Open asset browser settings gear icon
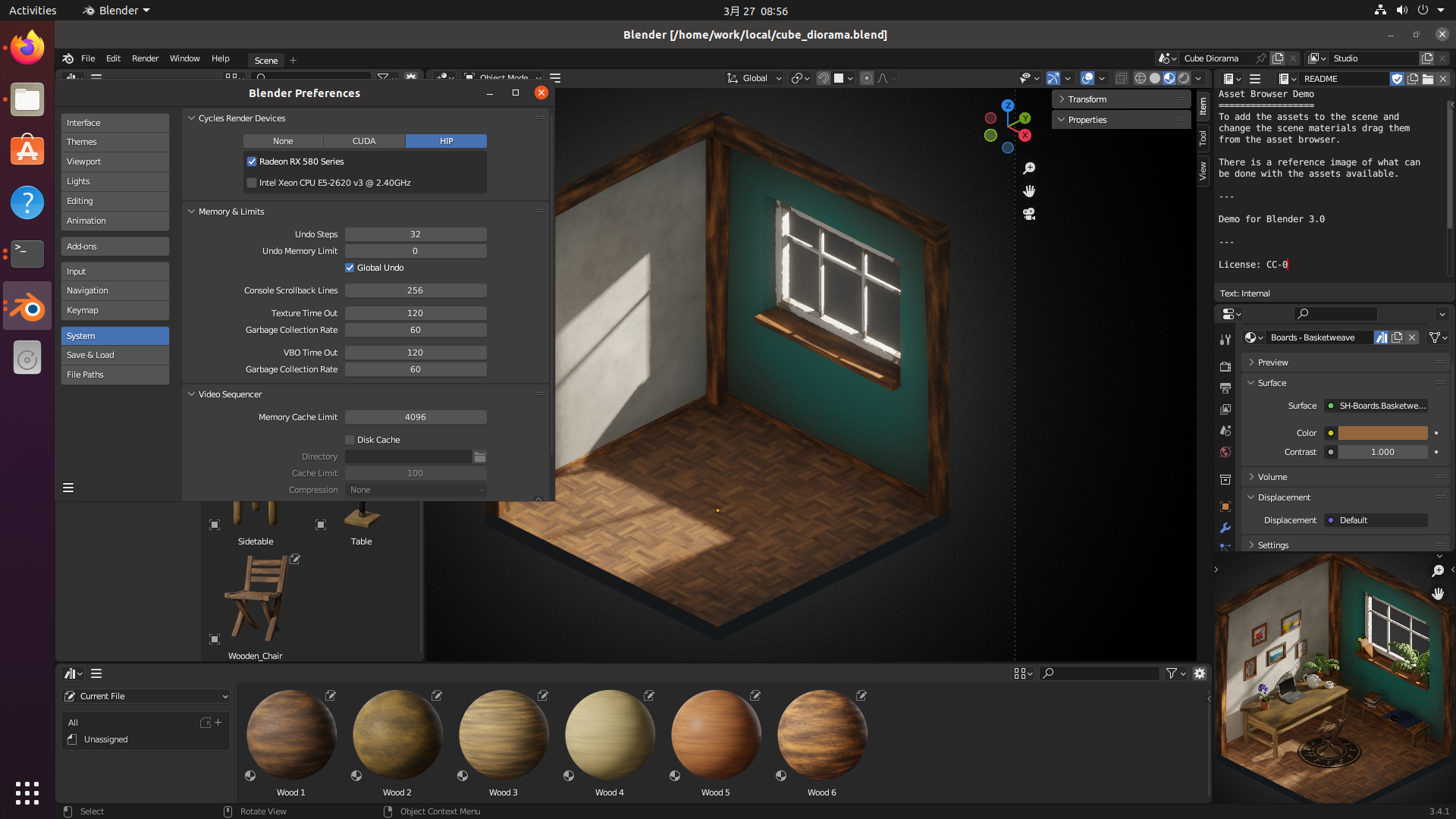This screenshot has width=1456, height=819. (1200, 673)
